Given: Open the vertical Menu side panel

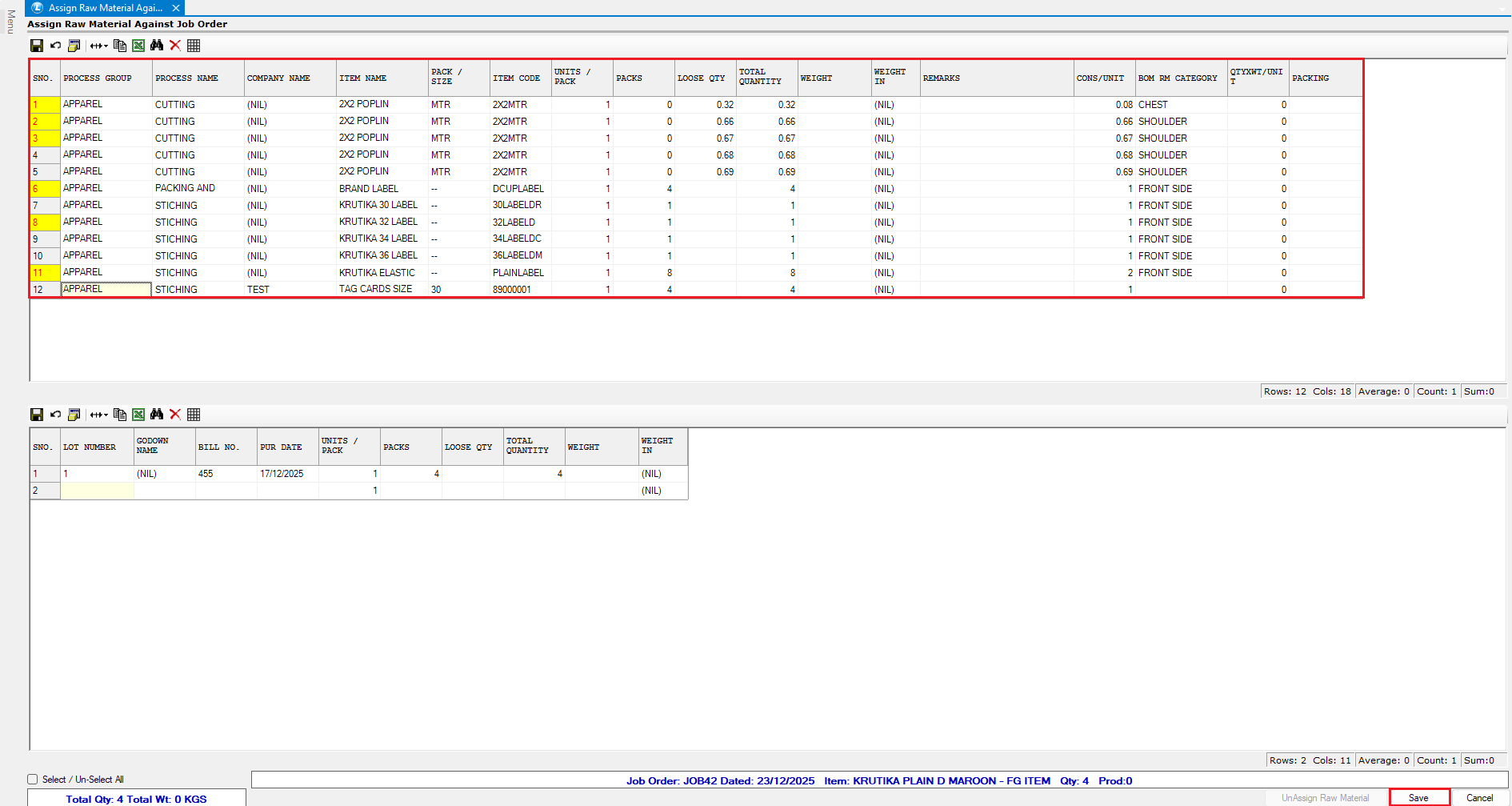Looking at the screenshot, I should pos(10,22).
